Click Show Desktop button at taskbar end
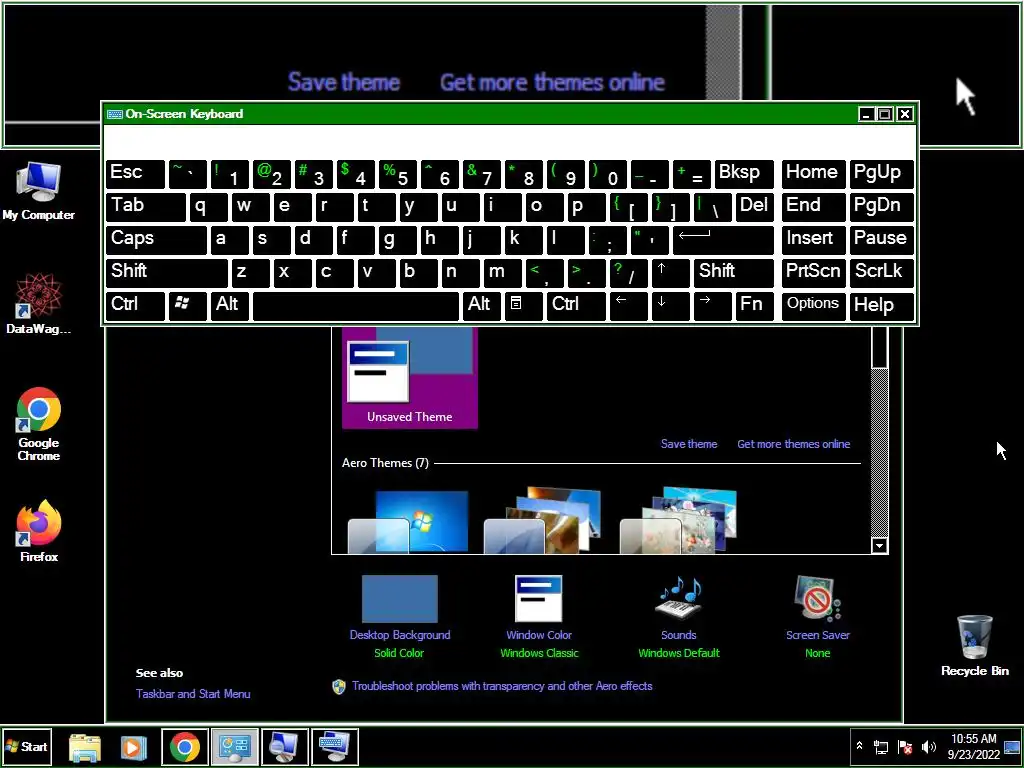The height and width of the screenshot is (768, 1024). coord(1012,747)
